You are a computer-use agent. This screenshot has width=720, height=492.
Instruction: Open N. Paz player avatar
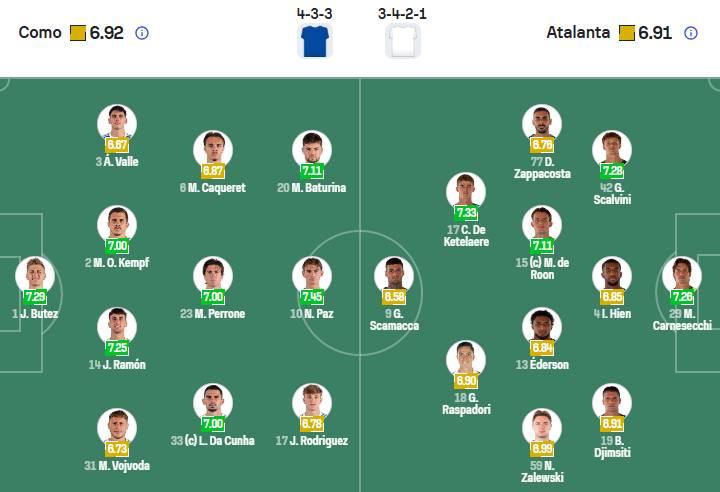[x=312, y=274]
